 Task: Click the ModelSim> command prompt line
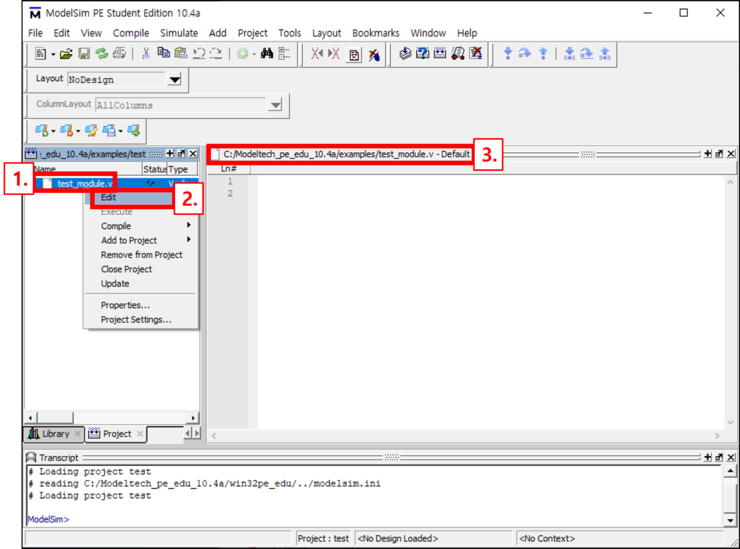tap(48, 519)
